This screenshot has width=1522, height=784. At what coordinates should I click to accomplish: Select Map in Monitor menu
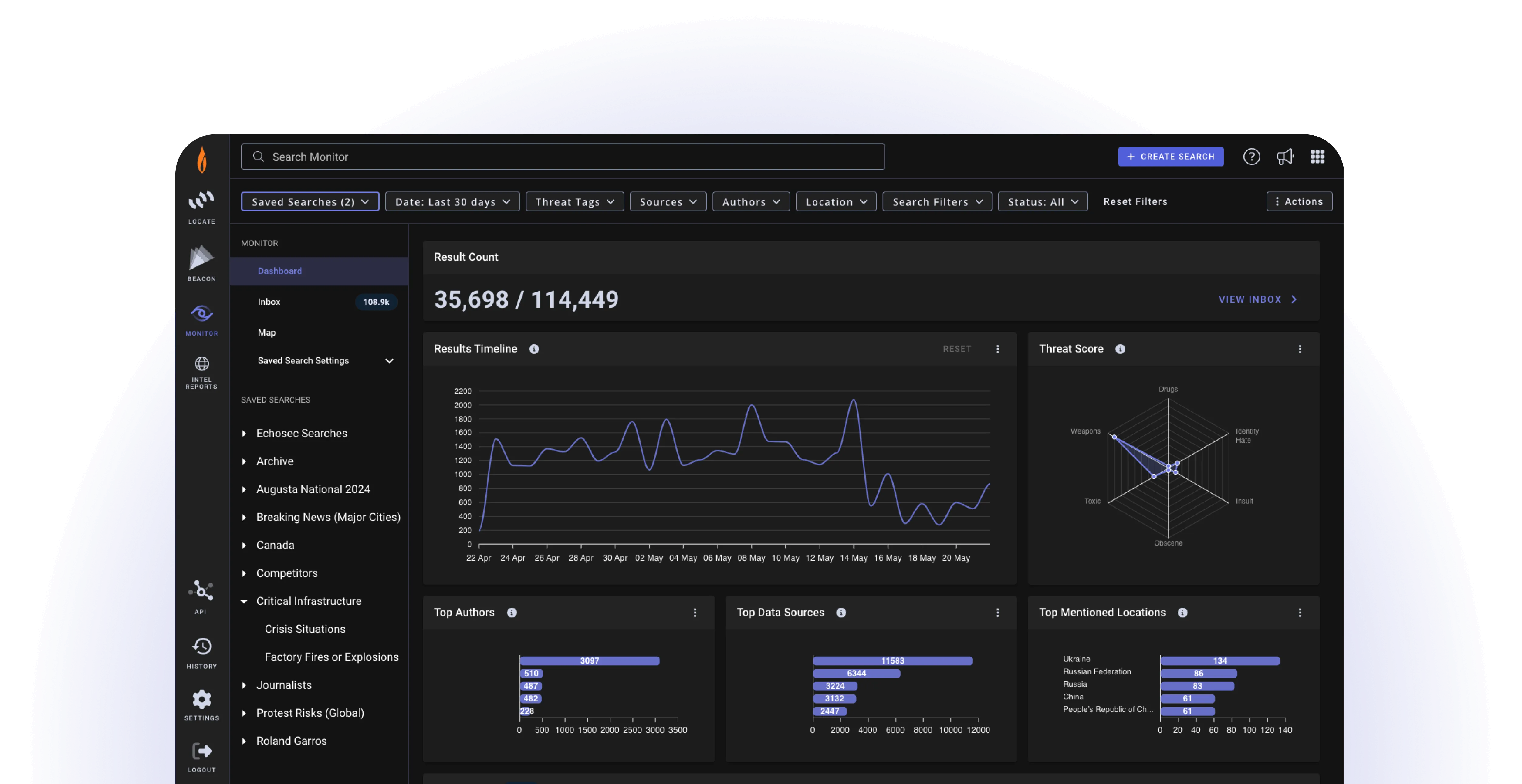coord(266,333)
